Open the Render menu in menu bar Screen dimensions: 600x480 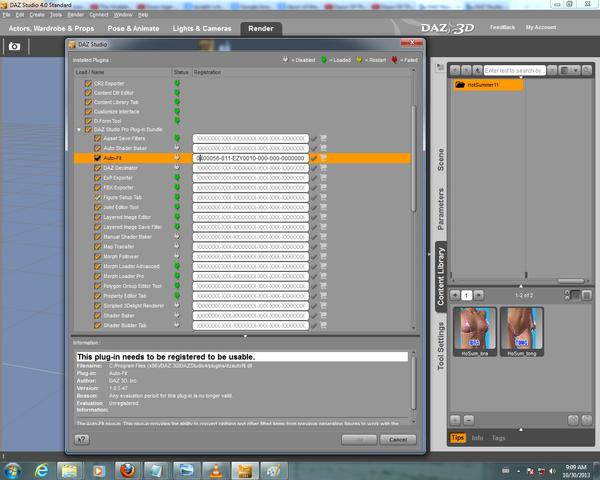click(x=75, y=15)
